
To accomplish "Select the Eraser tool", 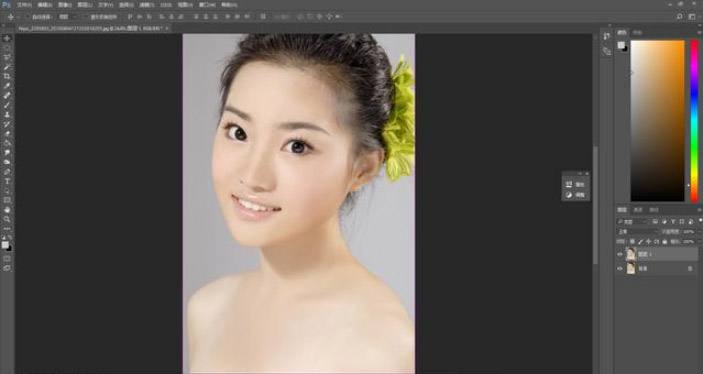I will point(7,133).
